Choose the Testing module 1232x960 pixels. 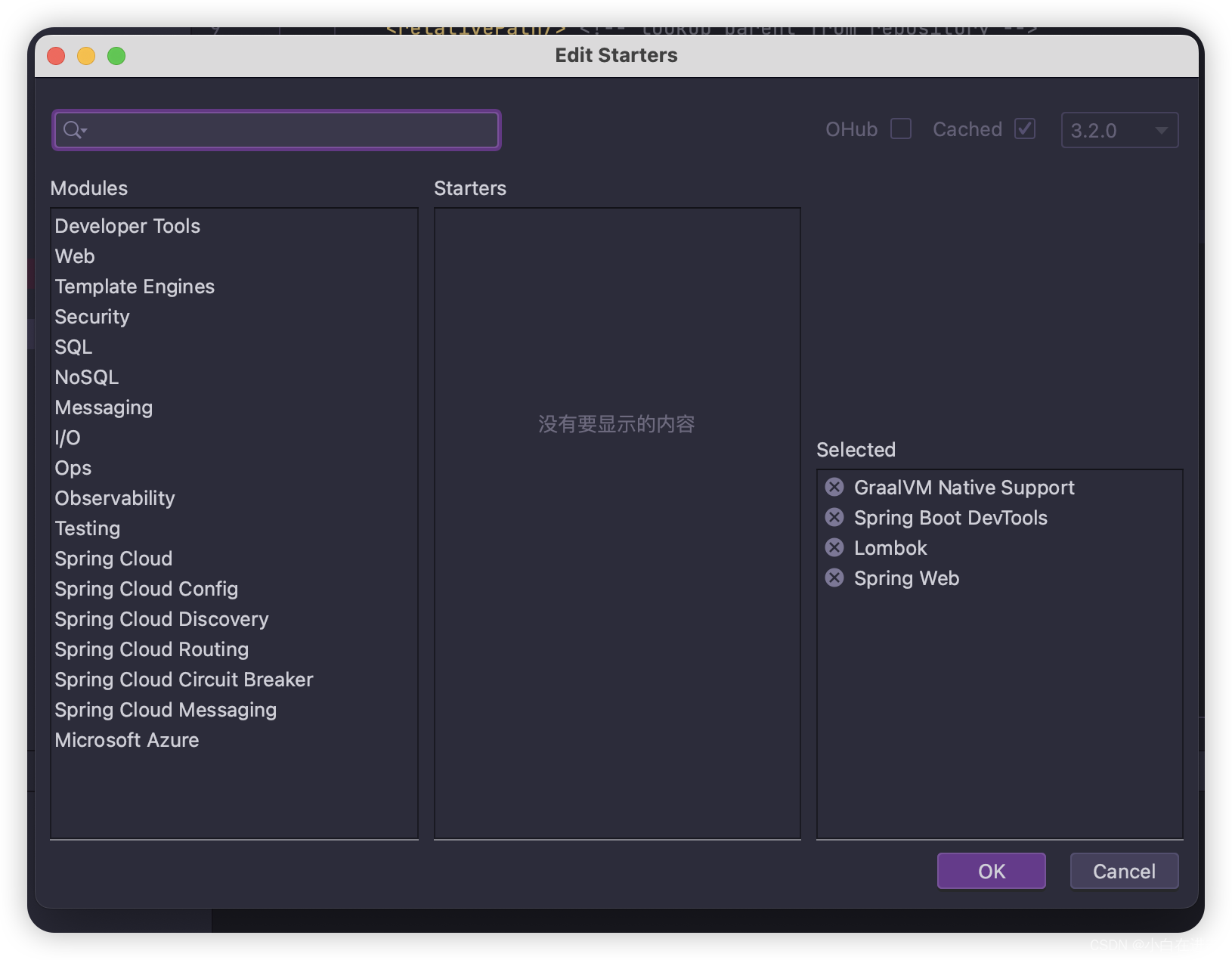pos(234,528)
